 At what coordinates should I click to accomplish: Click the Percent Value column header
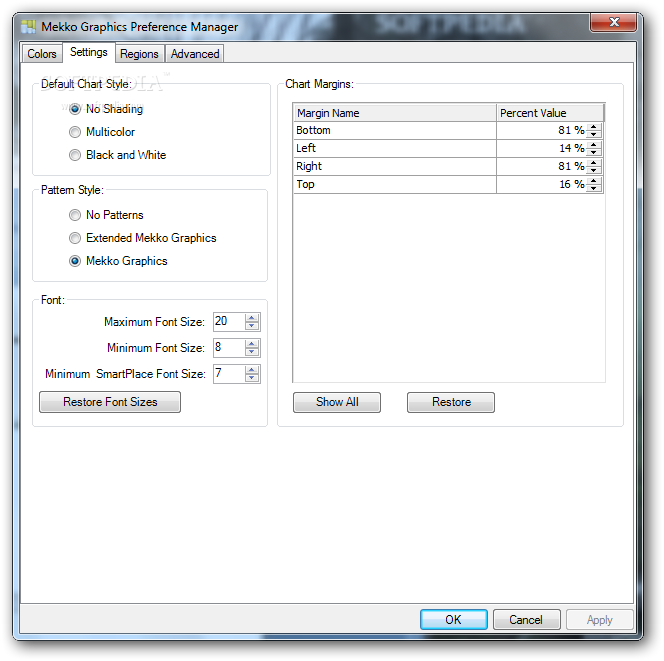[x=550, y=113]
